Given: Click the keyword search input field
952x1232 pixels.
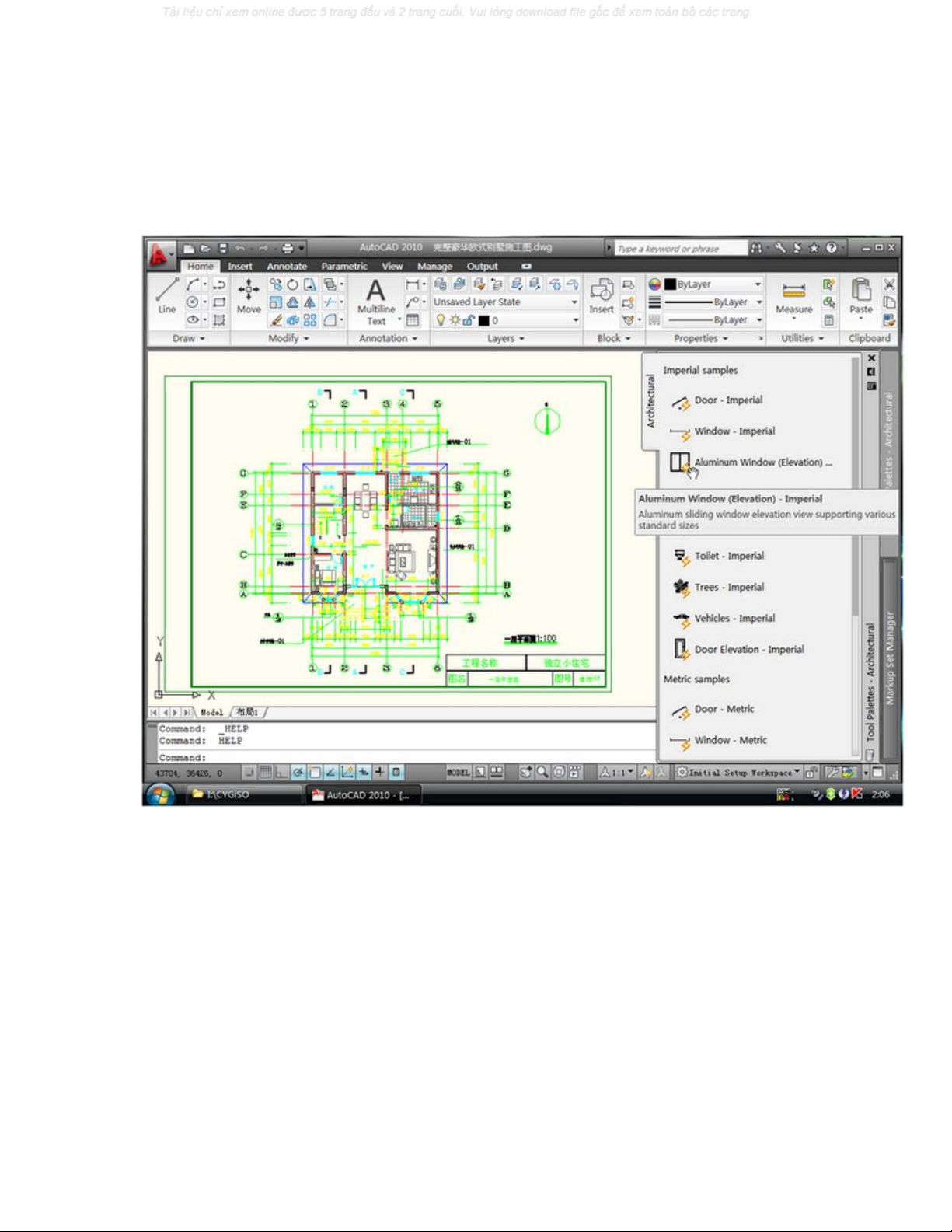Looking at the screenshot, I should (x=678, y=249).
